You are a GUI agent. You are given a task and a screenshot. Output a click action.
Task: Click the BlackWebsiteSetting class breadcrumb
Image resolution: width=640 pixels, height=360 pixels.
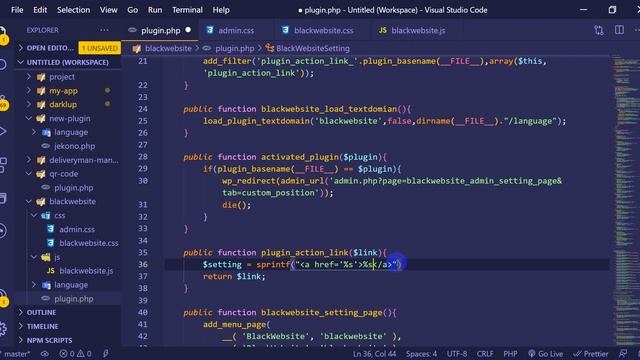point(313,48)
